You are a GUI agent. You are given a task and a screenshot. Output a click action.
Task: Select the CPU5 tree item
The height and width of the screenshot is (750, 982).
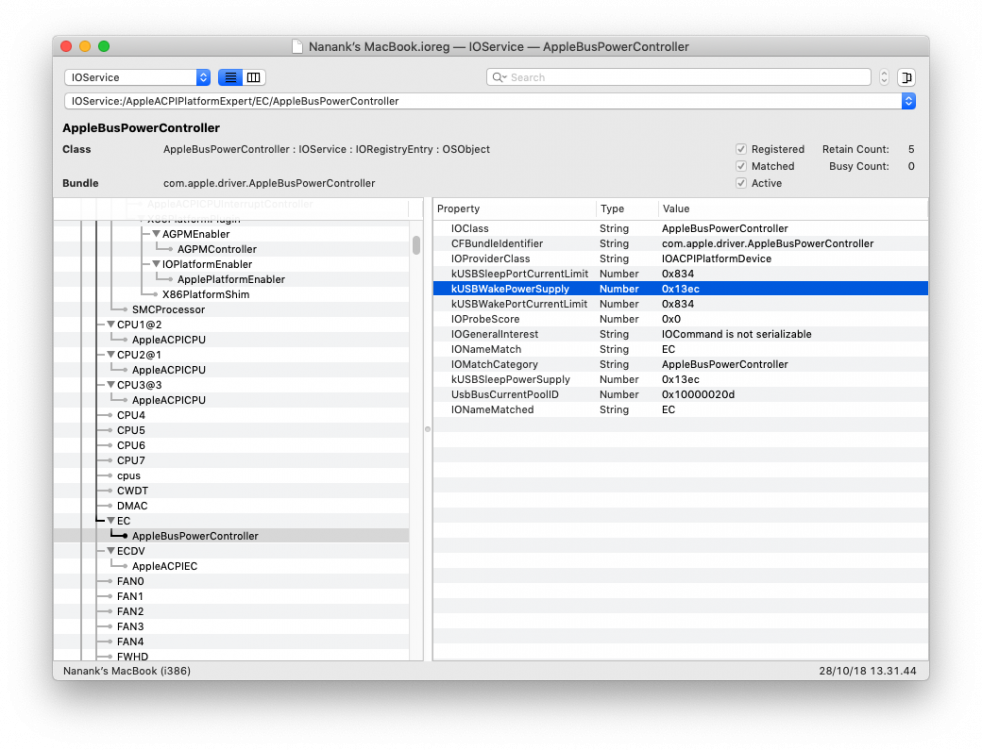131,430
